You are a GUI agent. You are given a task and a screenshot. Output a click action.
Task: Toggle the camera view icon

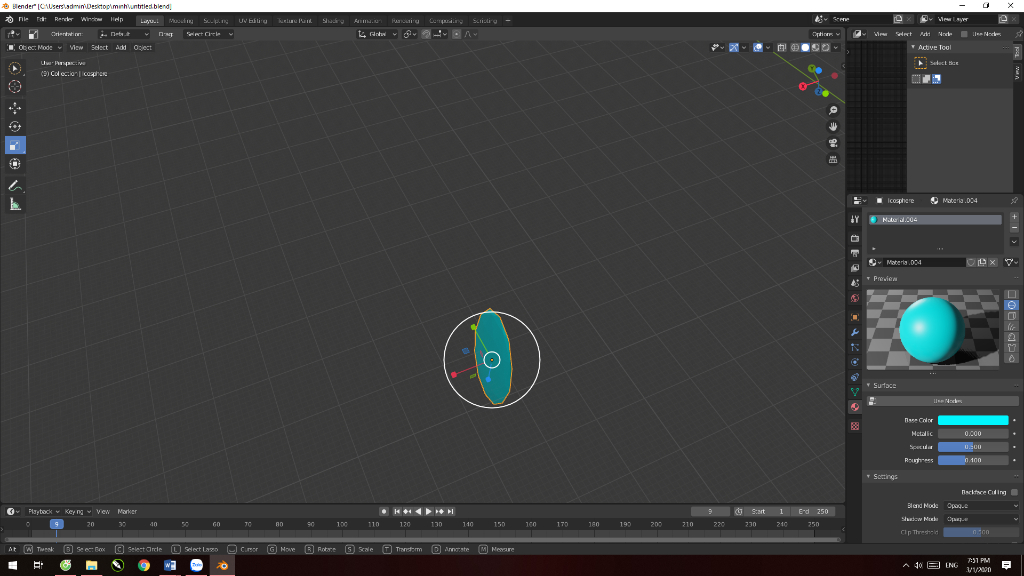coord(833,143)
